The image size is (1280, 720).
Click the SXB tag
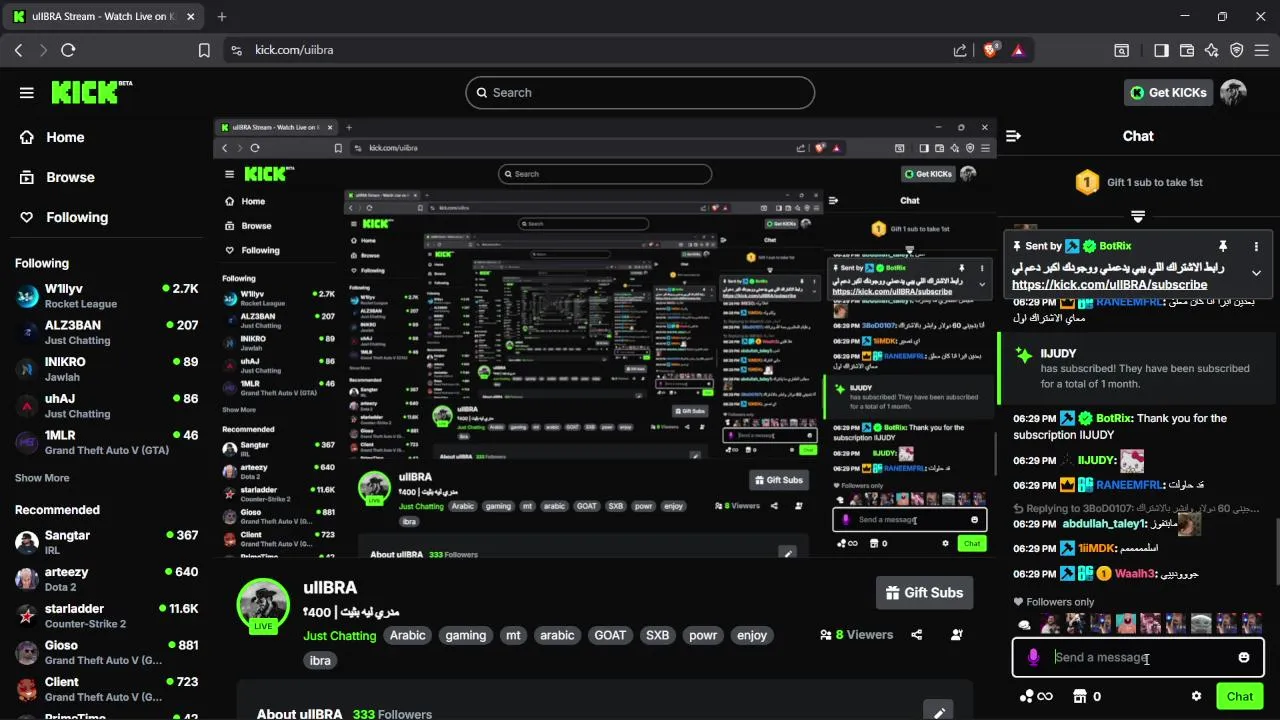(657, 635)
